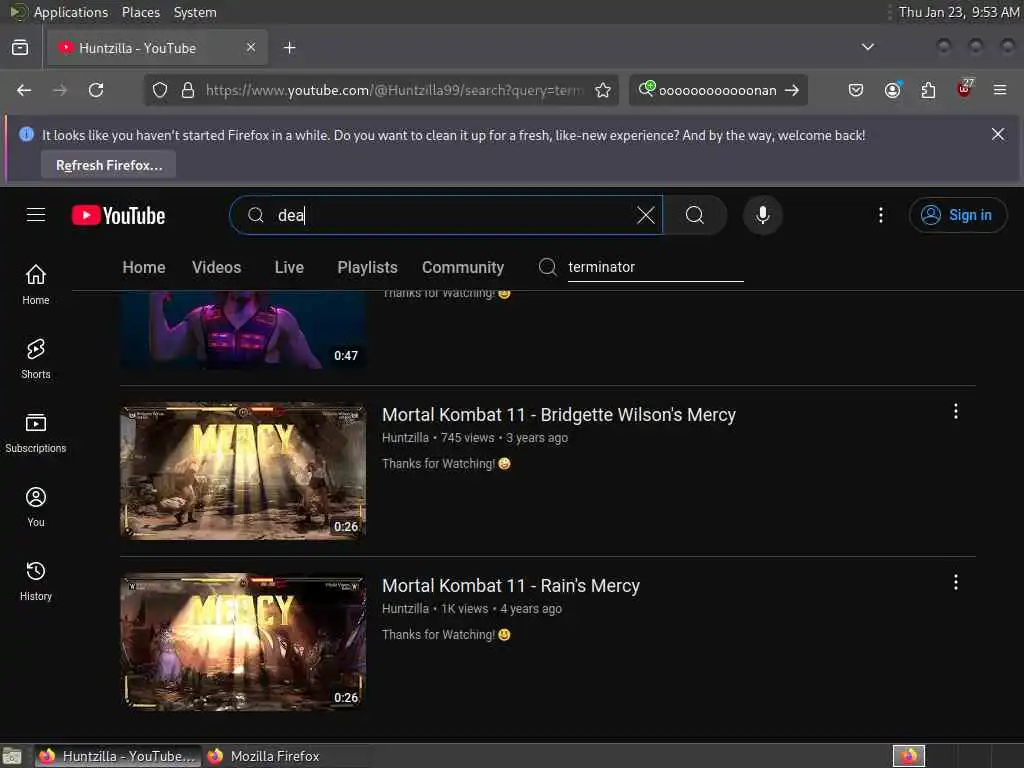The image size is (1024, 768).
Task: Switch to the channel Videos tab
Action: pyautogui.click(x=216, y=267)
